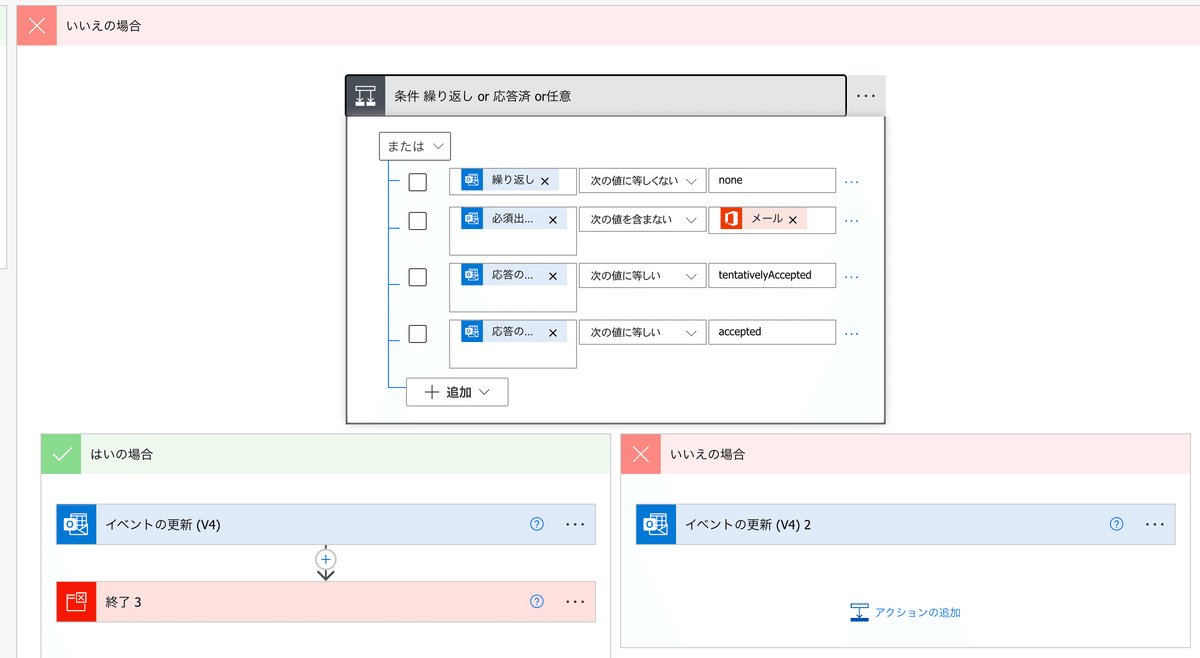Image resolution: width=1200 pixels, height=658 pixels.
Task: Click the アクションの追加 link
Action: [905, 612]
